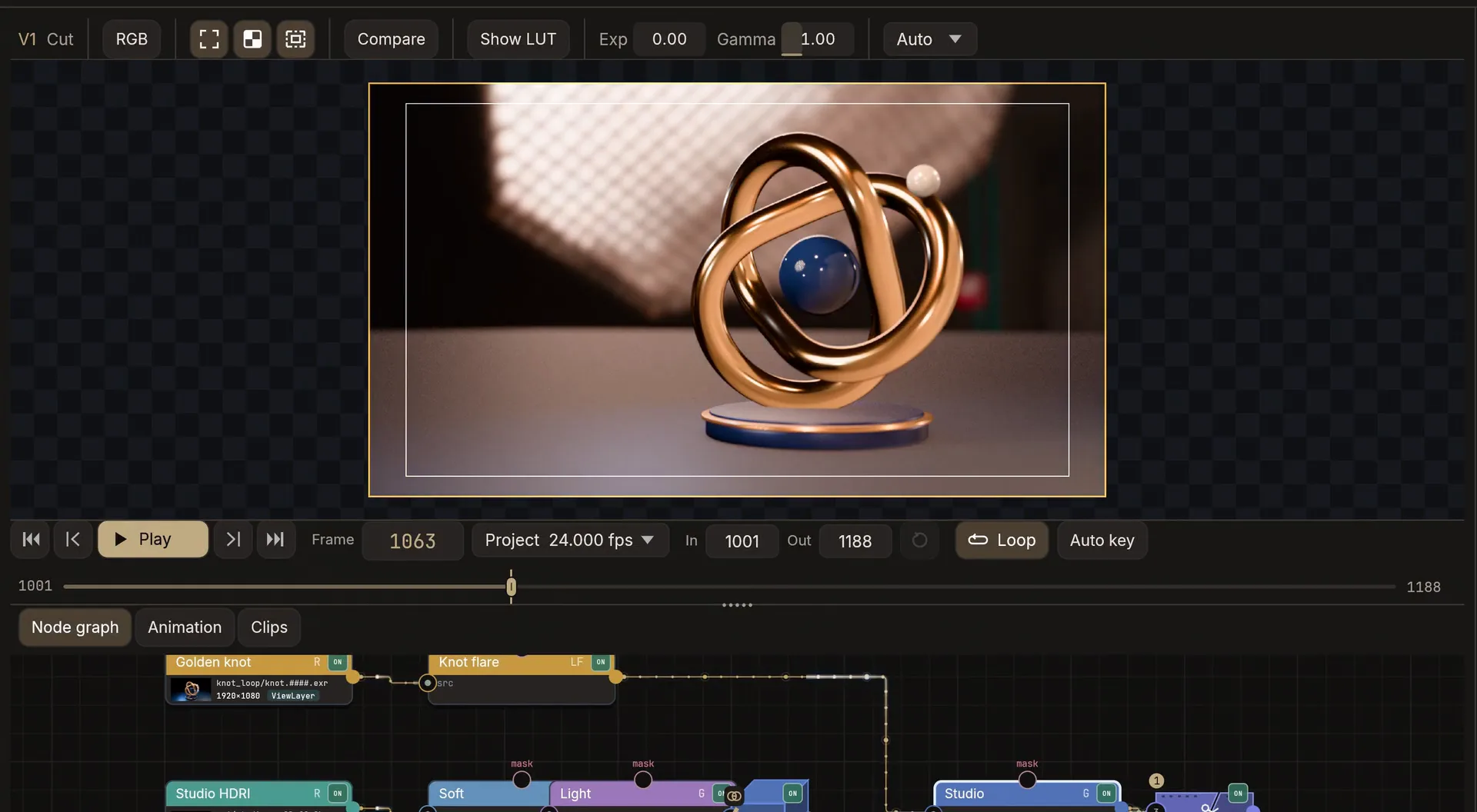Switch to the Animation tab
This screenshot has height=812, width=1477.
185,627
